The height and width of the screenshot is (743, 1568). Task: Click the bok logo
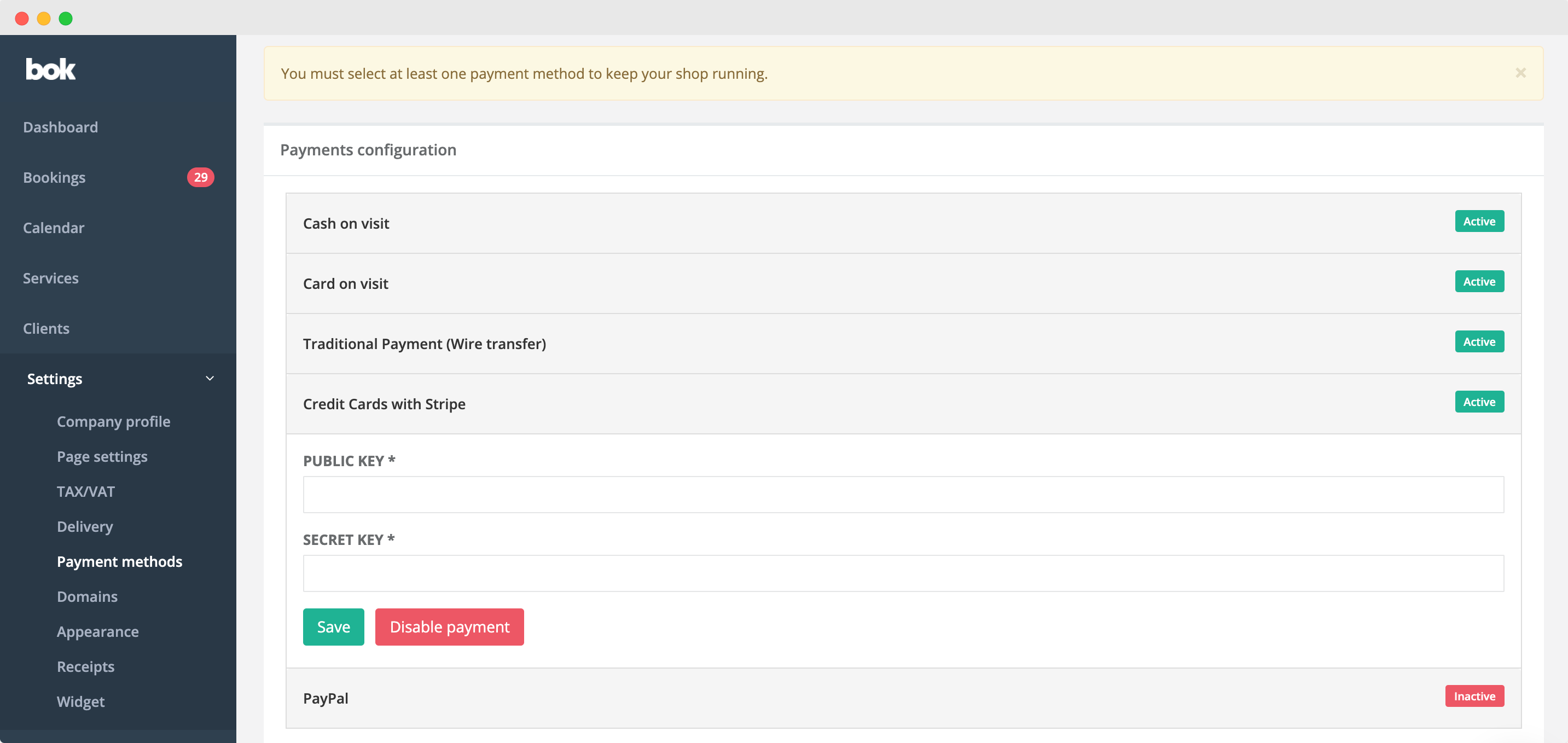(x=50, y=69)
